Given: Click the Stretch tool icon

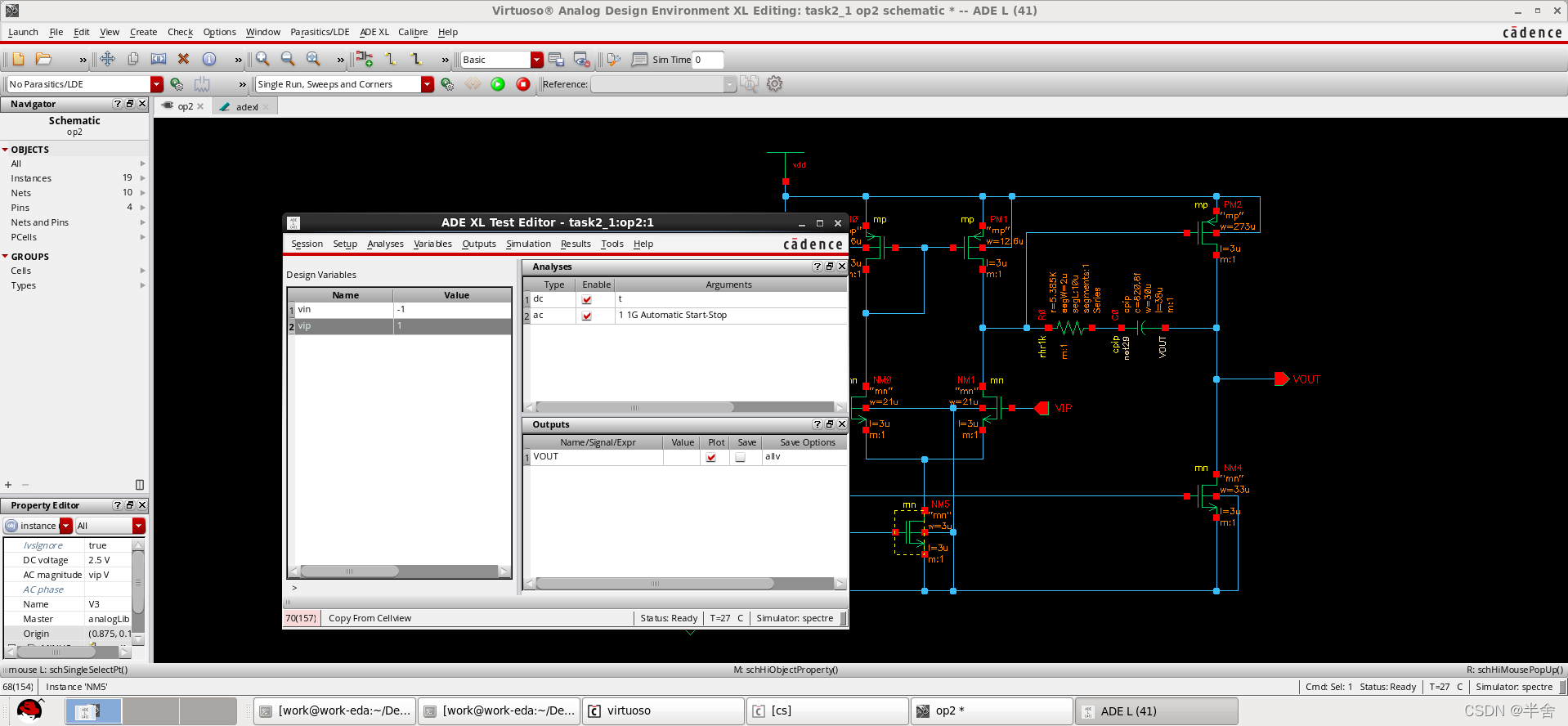Looking at the screenshot, I should pos(159,59).
